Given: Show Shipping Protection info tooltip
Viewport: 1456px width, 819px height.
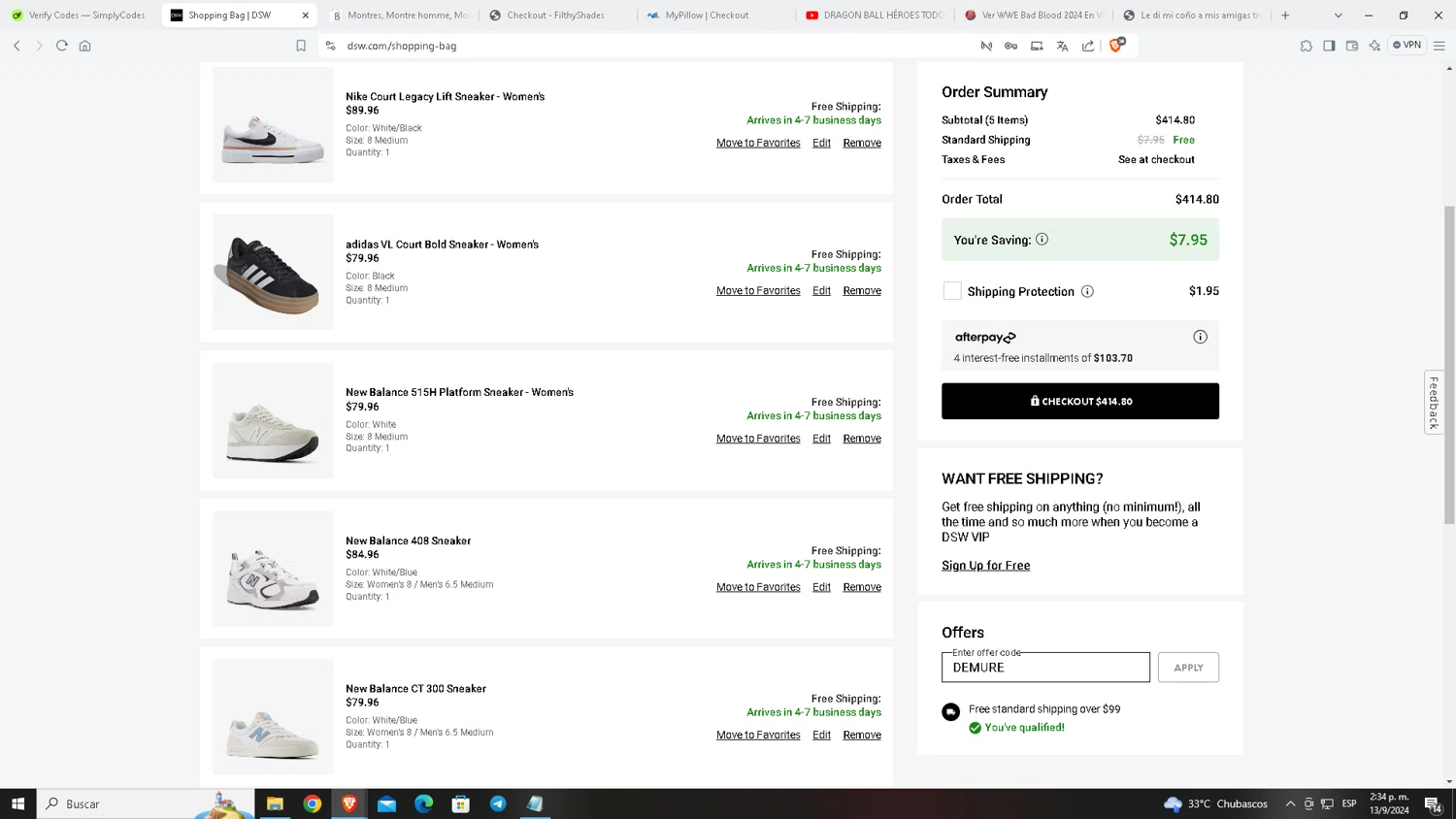Looking at the screenshot, I should 1087,291.
